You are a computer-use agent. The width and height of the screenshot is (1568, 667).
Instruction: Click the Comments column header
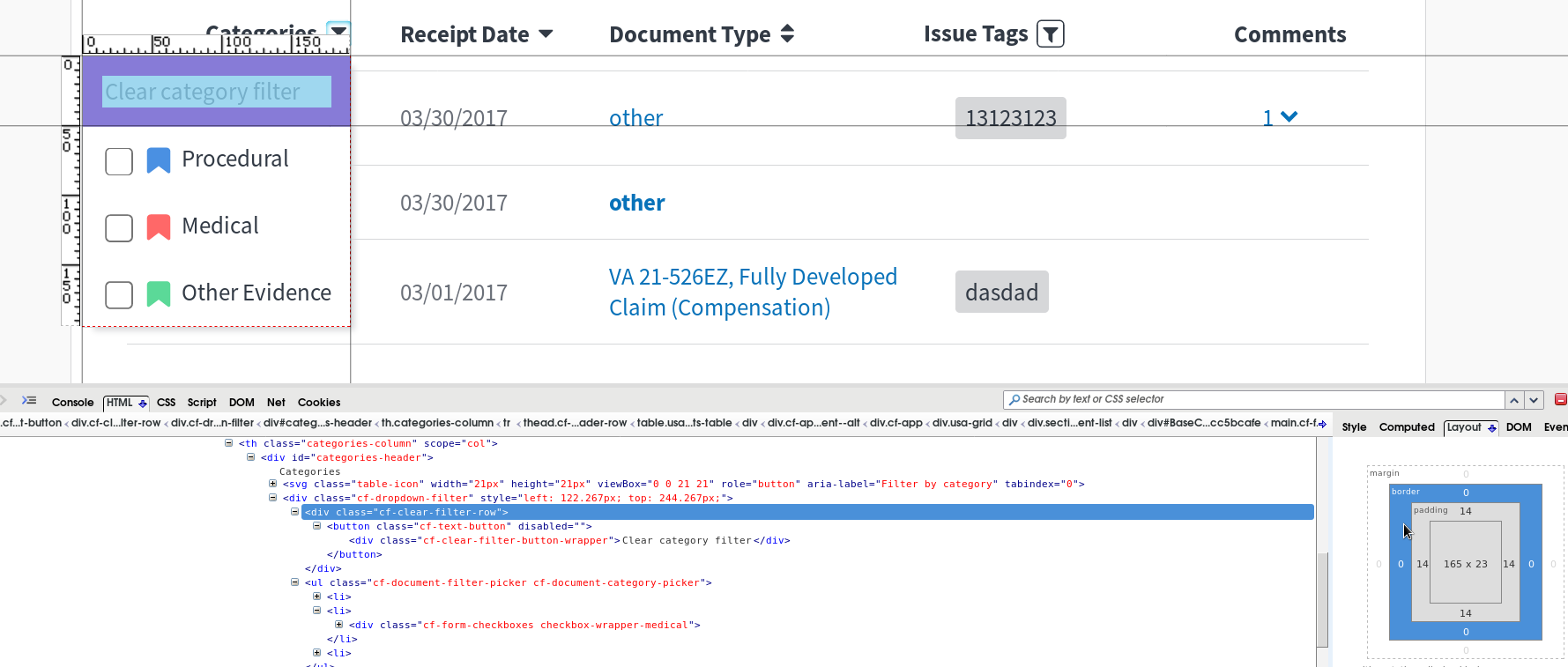(x=1289, y=34)
